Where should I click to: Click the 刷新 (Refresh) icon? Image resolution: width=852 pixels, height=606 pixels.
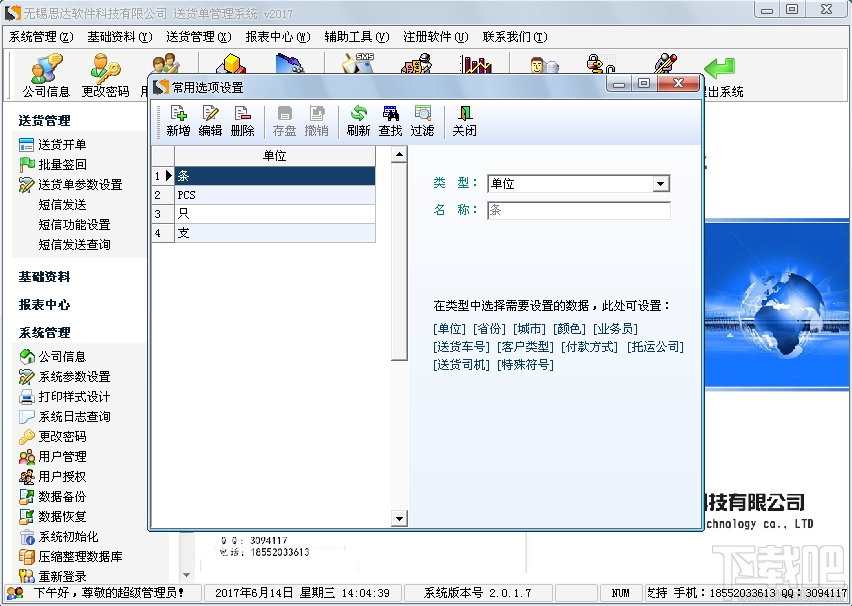pyautogui.click(x=357, y=121)
